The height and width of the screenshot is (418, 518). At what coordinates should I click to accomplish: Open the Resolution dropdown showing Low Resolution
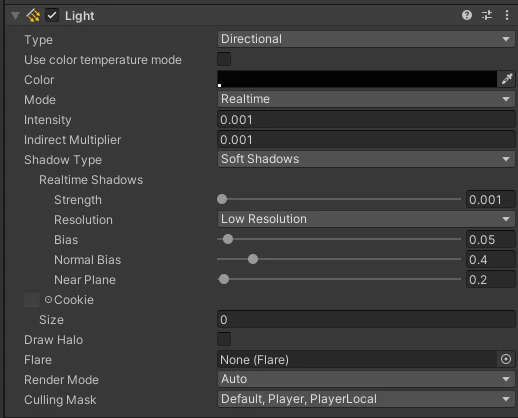pos(366,219)
